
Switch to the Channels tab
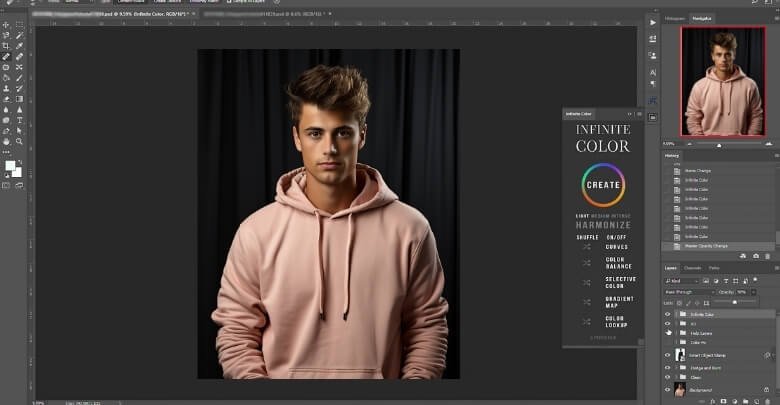click(x=692, y=268)
